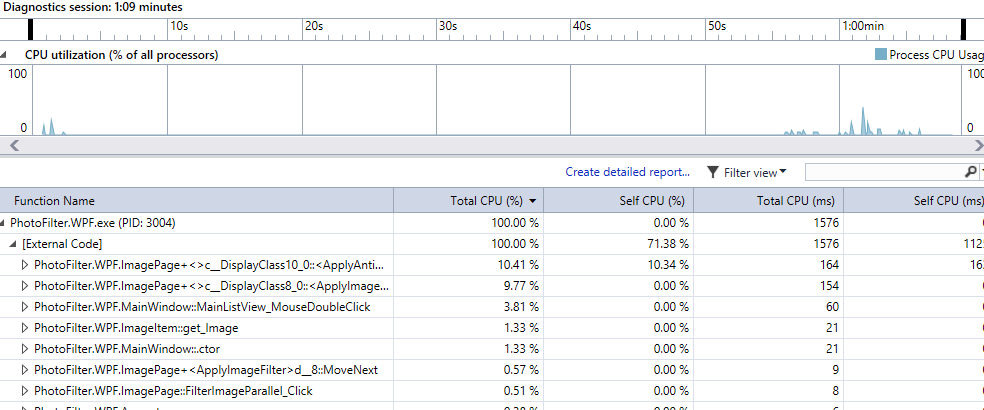This screenshot has width=984, height=410.
Task: Expand the ImageItem::get_Image row
Action: coord(26,328)
